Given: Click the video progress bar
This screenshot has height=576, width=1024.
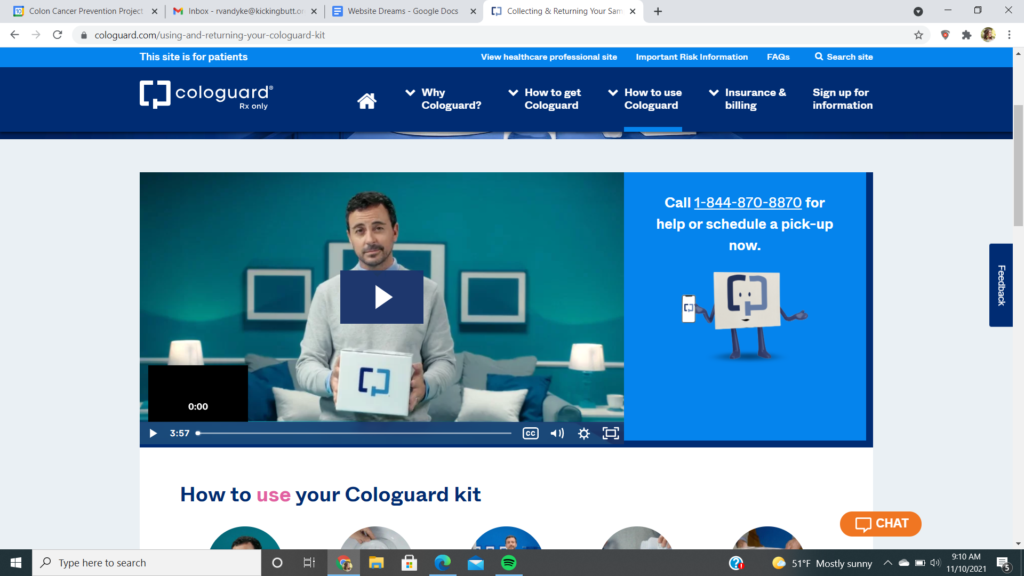Looking at the screenshot, I should point(354,433).
